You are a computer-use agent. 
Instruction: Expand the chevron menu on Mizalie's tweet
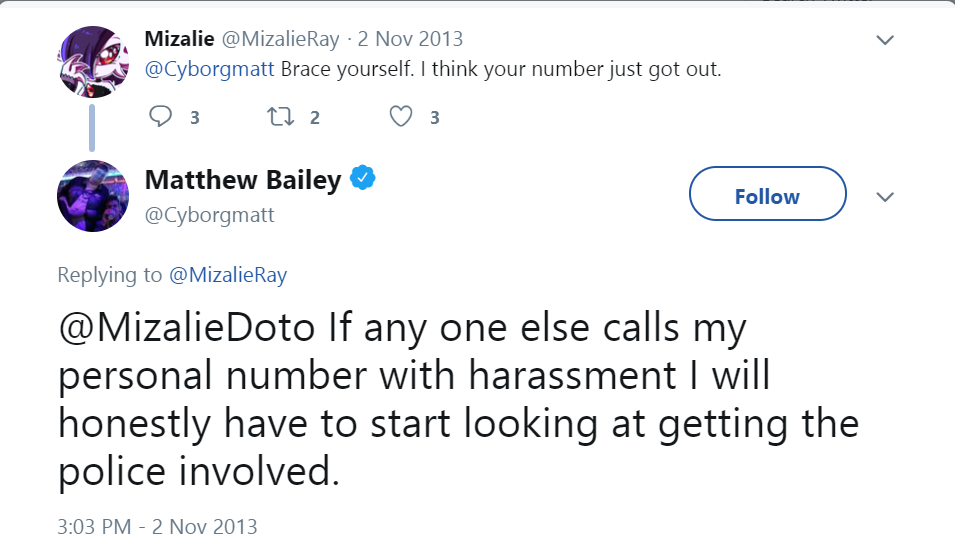(884, 40)
